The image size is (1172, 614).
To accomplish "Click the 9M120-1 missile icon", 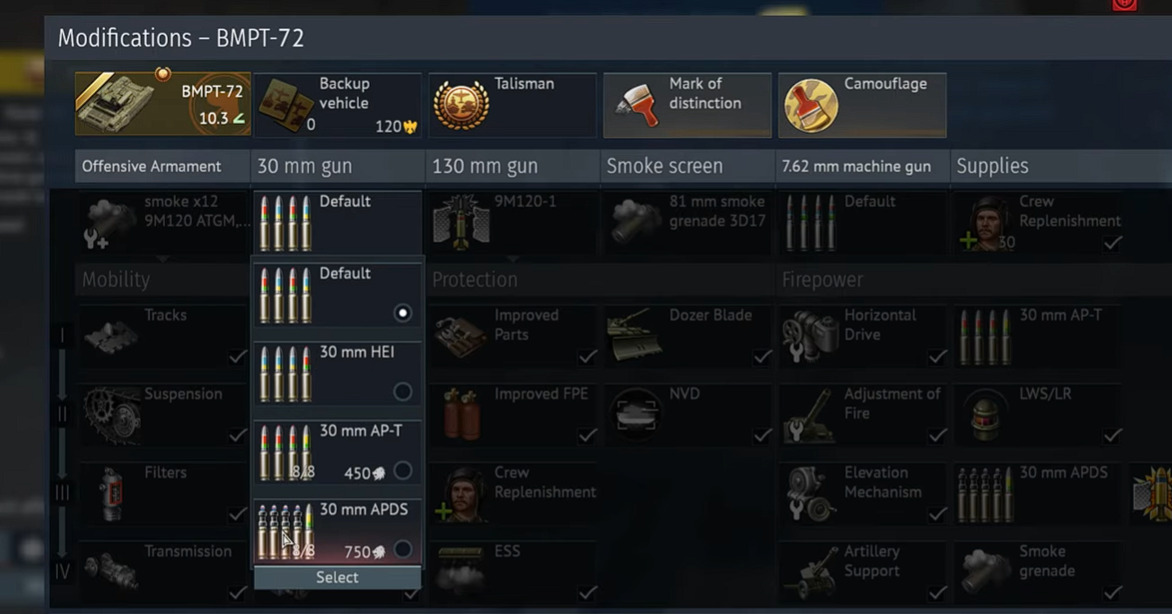I will pyautogui.click(x=461, y=223).
